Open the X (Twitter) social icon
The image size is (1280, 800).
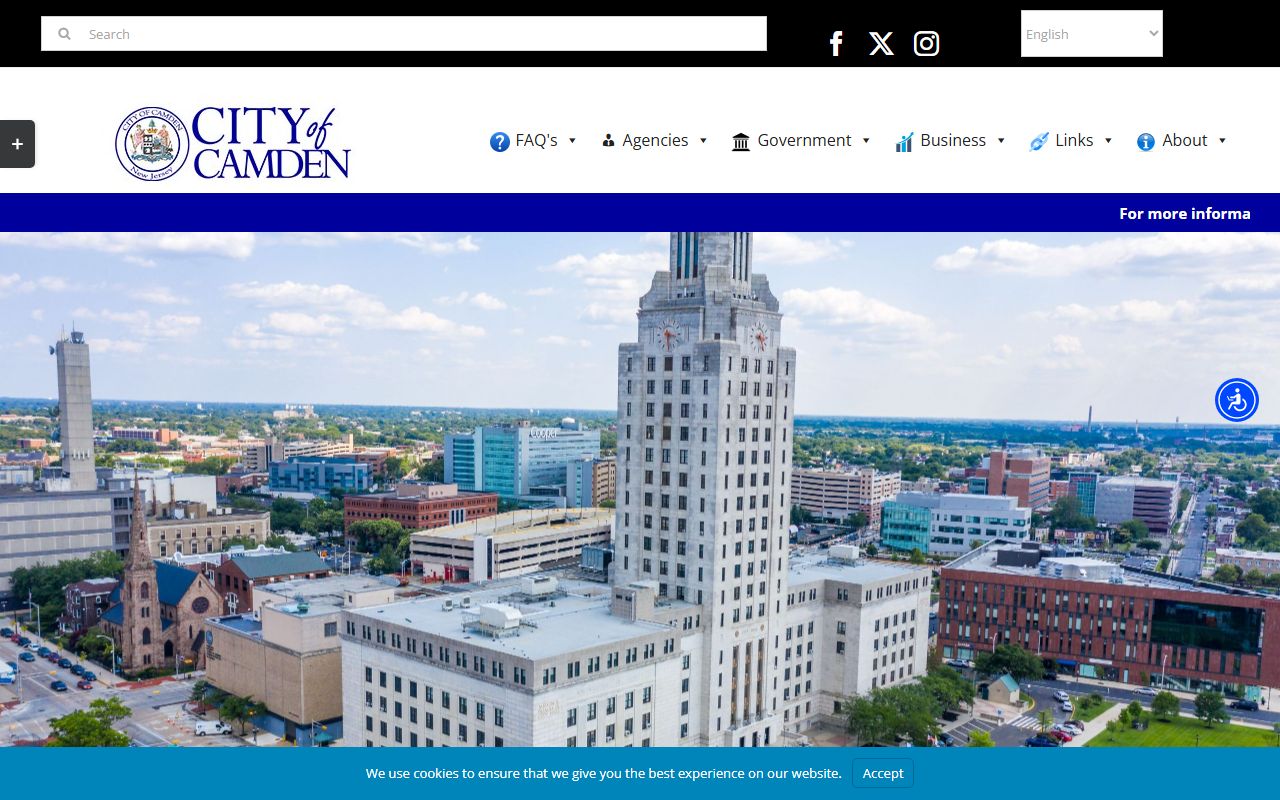pyautogui.click(x=881, y=43)
